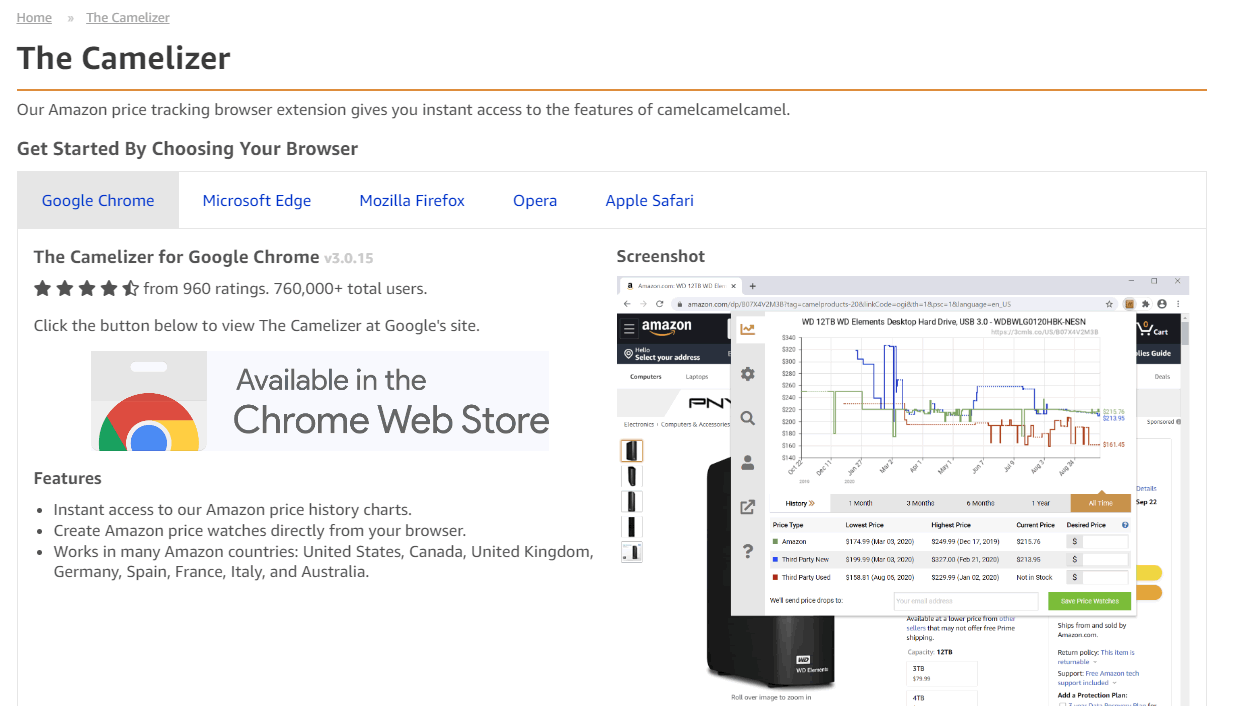The width and height of the screenshot is (1234, 706).
Task: Click the green Save Price Watches button
Action: coord(1090,601)
